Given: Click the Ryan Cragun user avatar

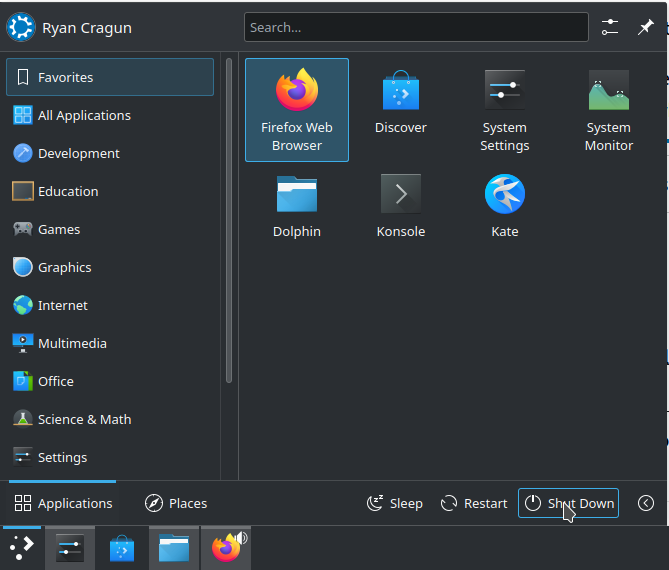Looking at the screenshot, I should click(x=21, y=27).
